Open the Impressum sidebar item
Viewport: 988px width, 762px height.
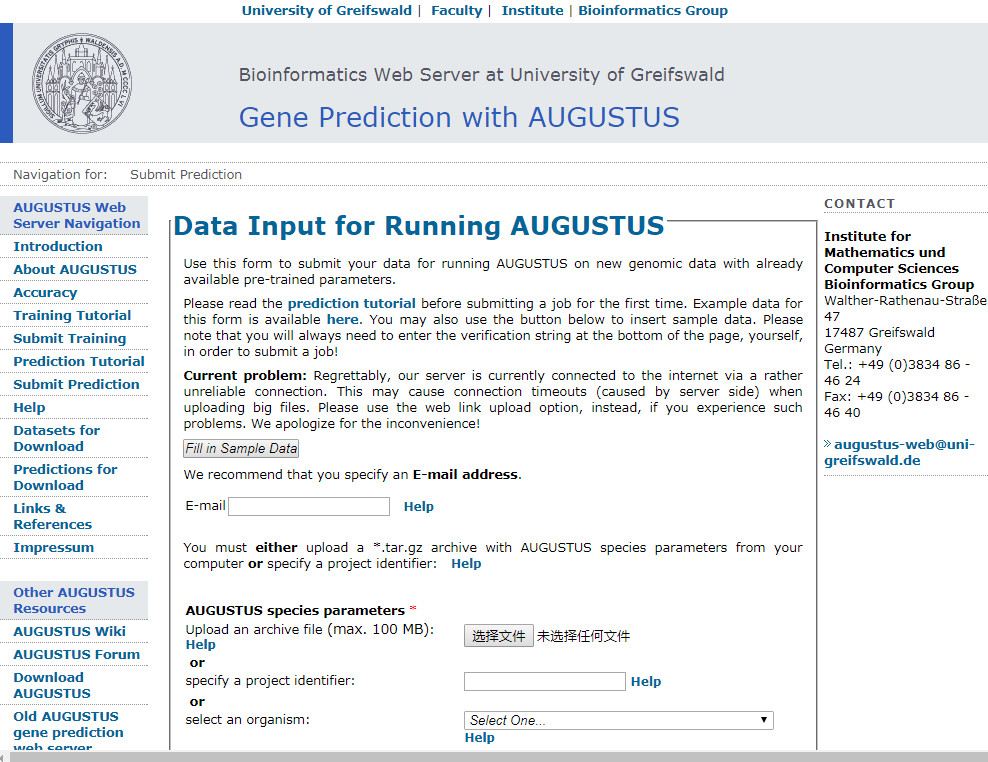pos(54,548)
